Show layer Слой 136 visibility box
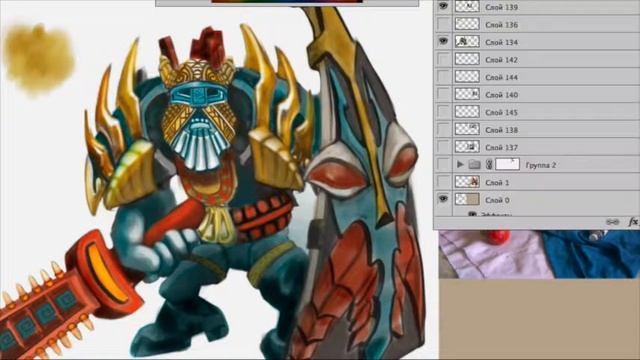Image resolution: width=640 pixels, height=360 pixels. [x=443, y=24]
